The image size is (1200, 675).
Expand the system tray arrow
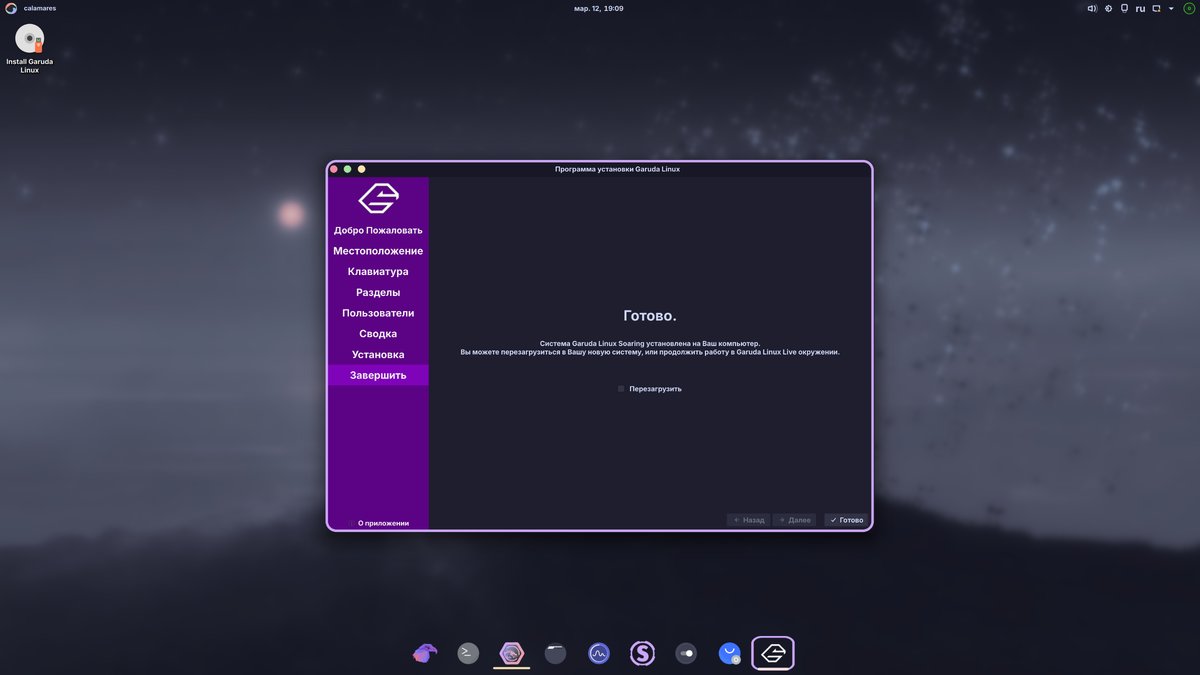coord(1171,8)
